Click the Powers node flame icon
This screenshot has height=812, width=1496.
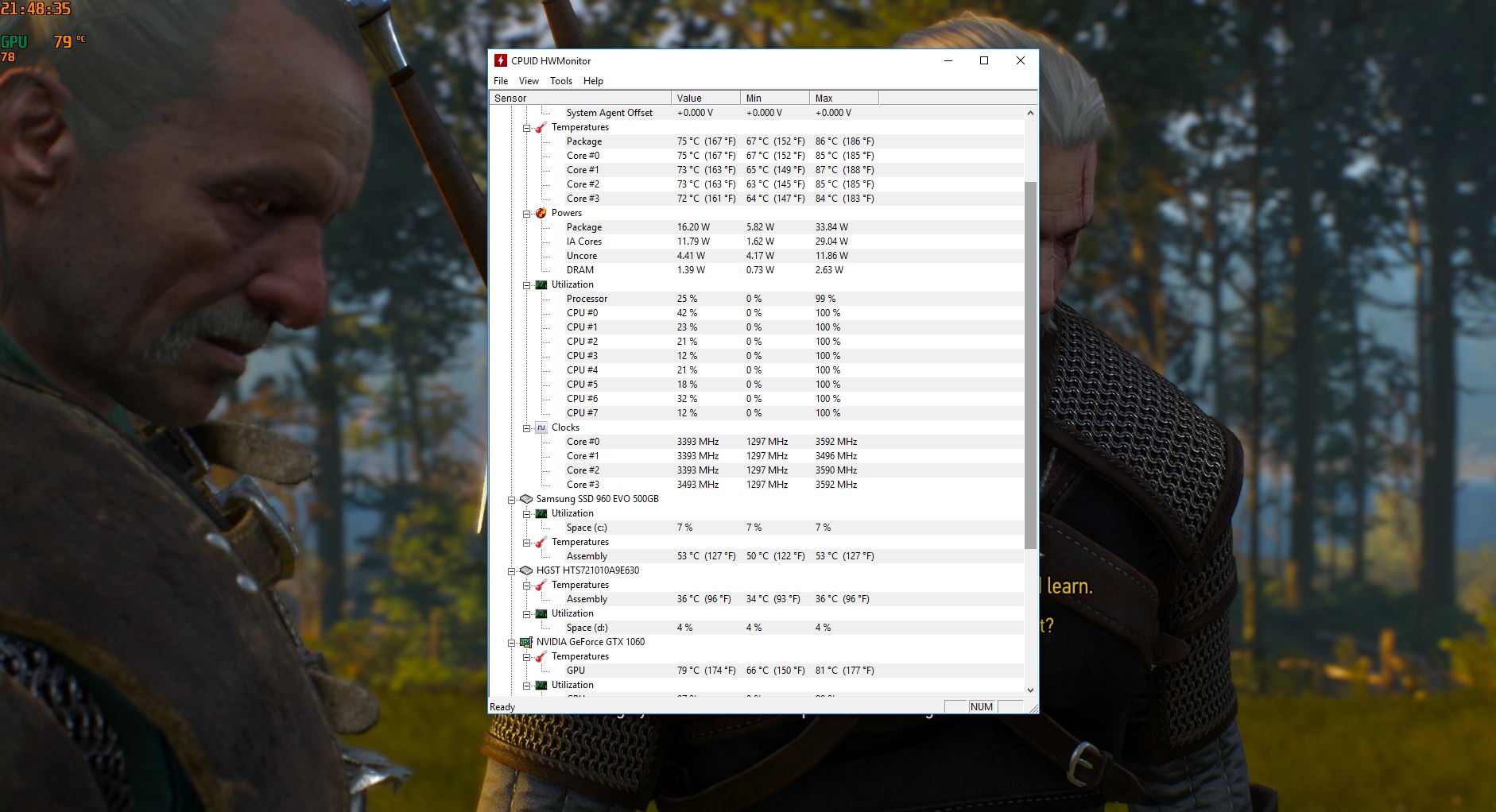click(541, 213)
